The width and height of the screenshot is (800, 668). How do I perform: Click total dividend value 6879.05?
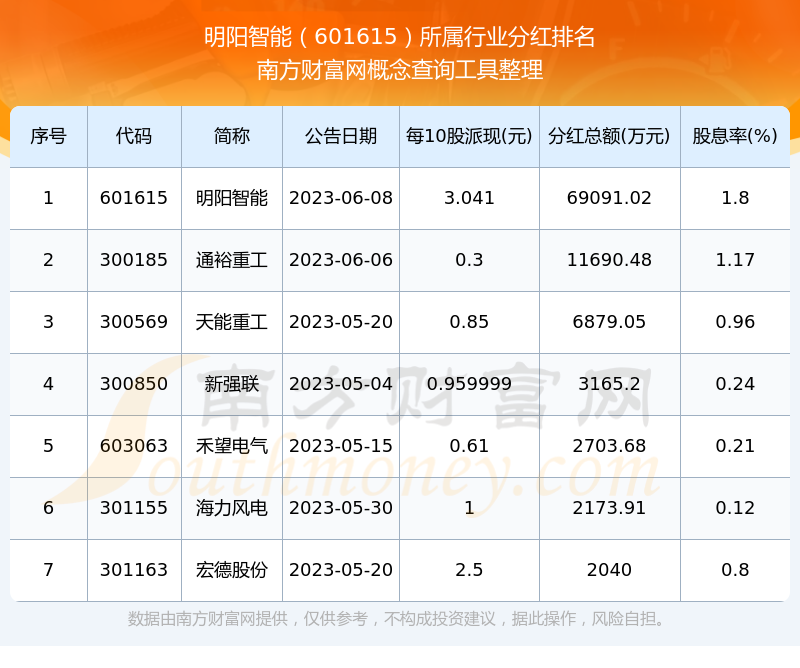(609, 322)
